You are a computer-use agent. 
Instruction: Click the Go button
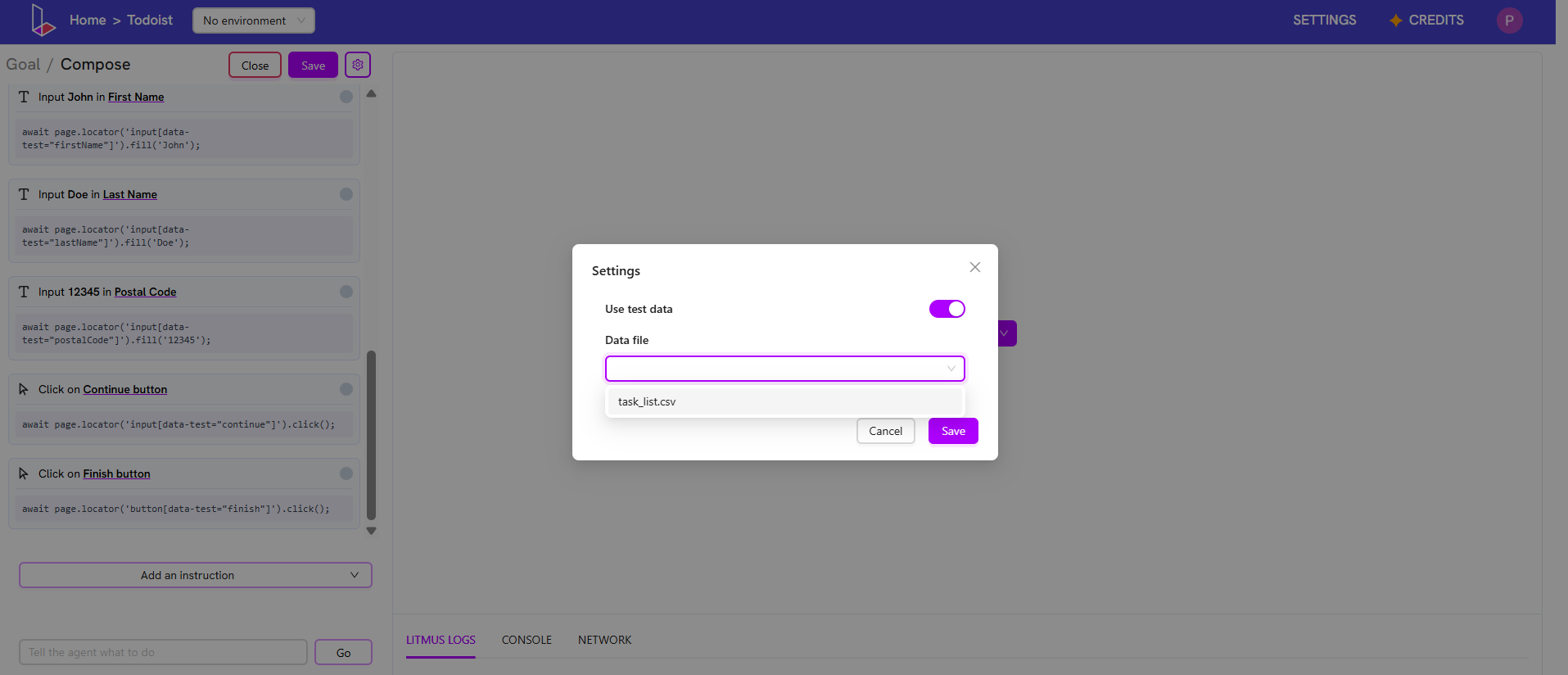343,653
